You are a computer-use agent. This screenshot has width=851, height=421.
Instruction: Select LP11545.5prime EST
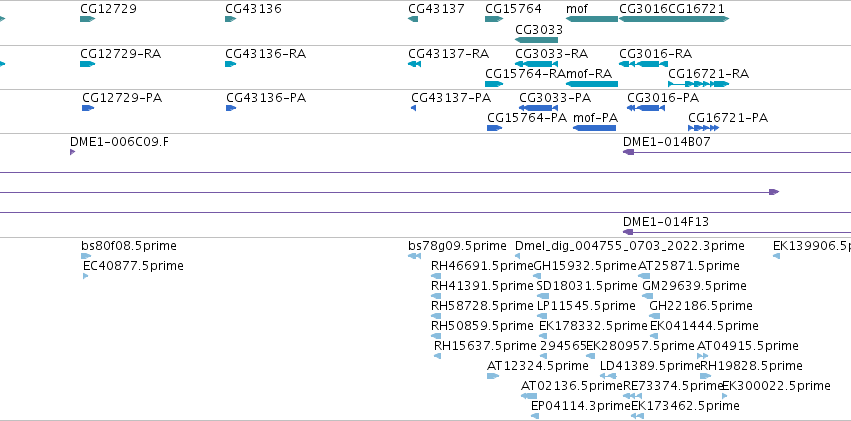tap(542, 316)
